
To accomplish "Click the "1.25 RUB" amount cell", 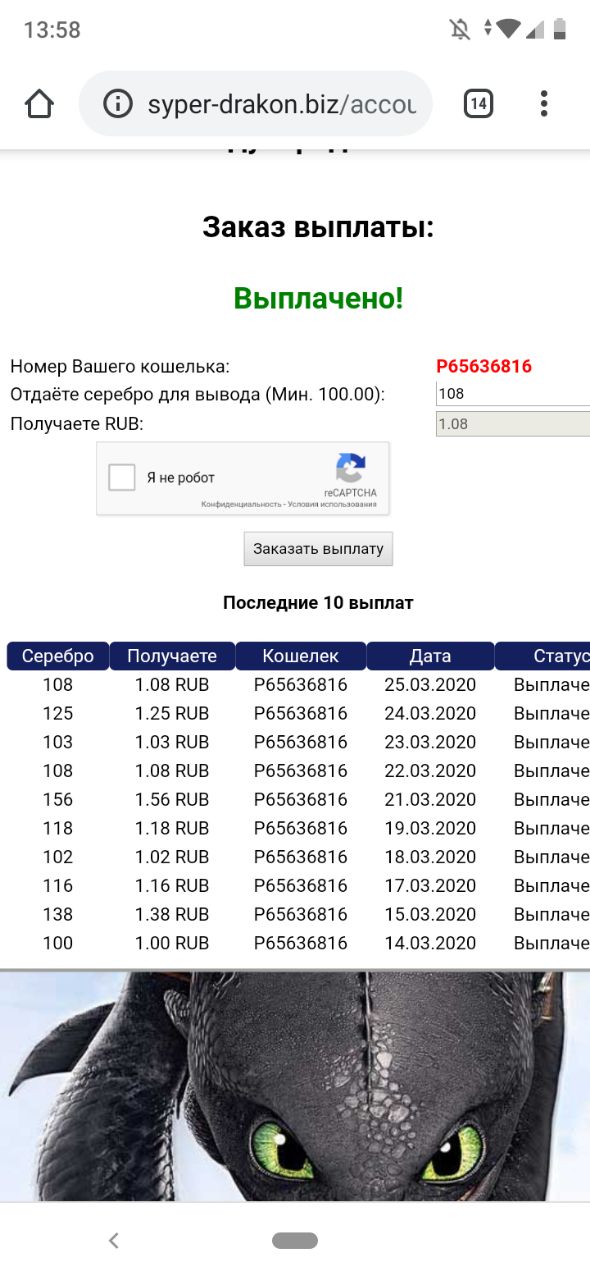I will [x=172, y=713].
